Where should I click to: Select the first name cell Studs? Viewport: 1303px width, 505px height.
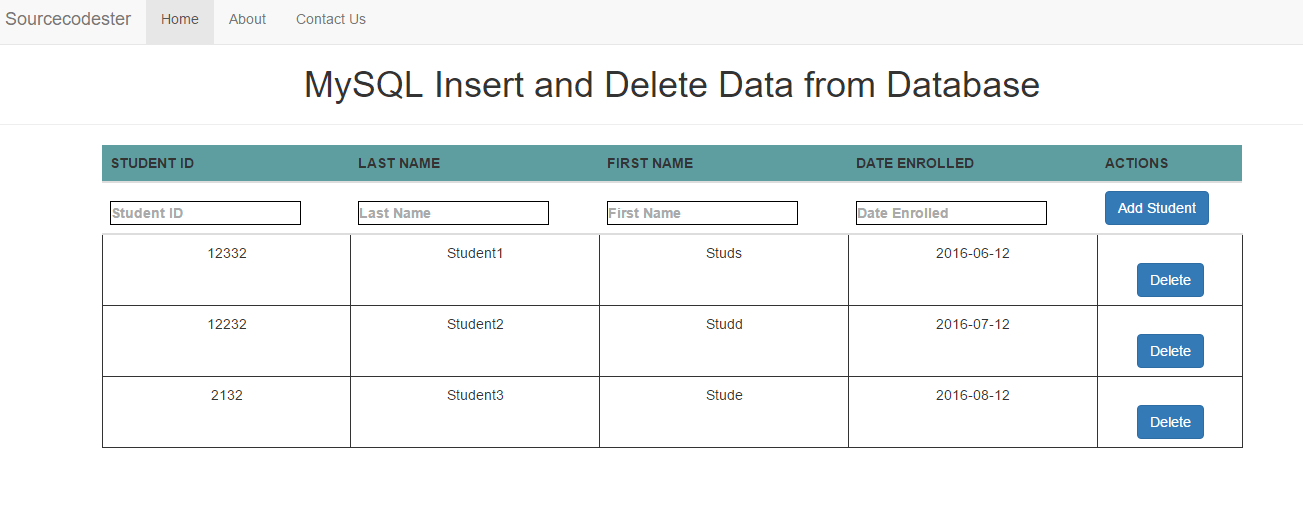coord(724,270)
